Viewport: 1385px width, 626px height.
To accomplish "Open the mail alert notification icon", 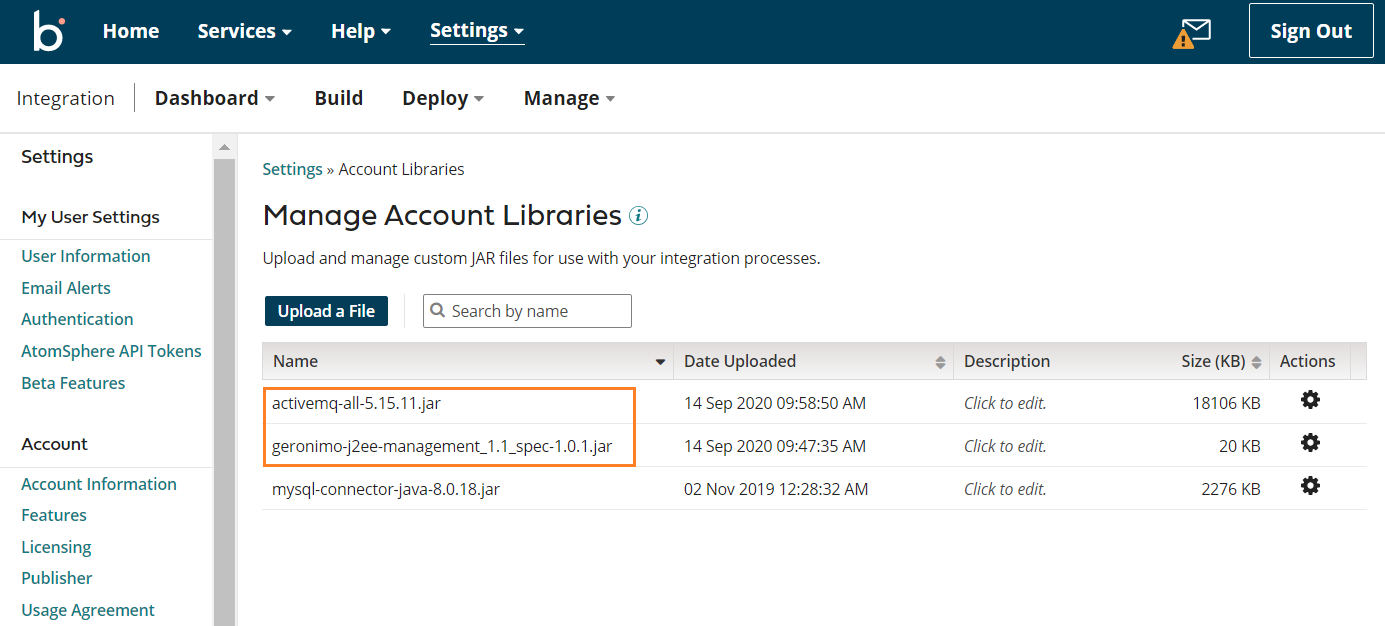I will [x=1192, y=33].
